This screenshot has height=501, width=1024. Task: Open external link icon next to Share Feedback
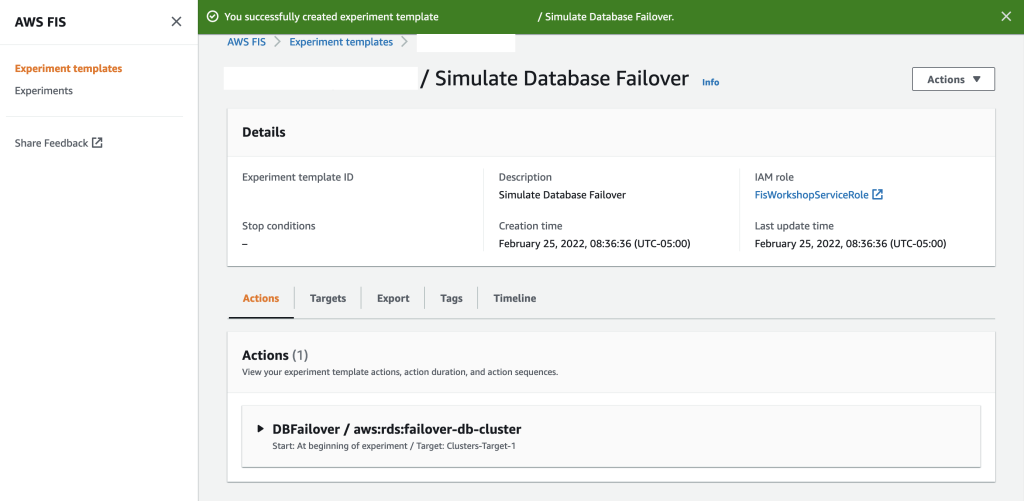pyautogui.click(x=97, y=142)
